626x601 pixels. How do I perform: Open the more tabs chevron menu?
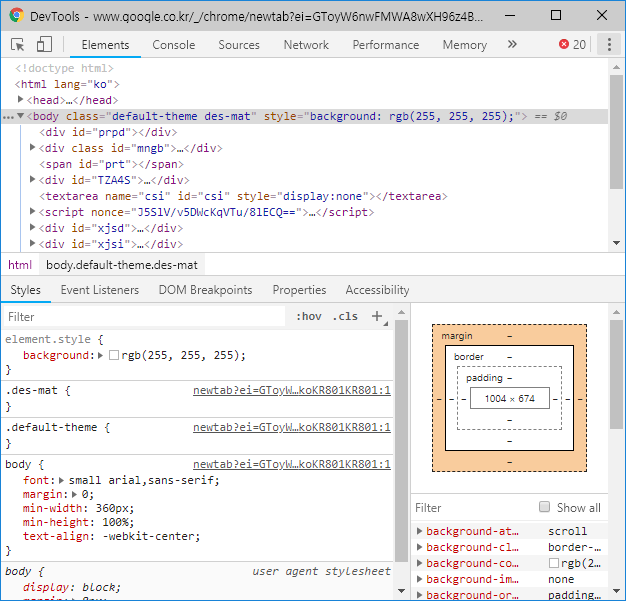pos(512,44)
